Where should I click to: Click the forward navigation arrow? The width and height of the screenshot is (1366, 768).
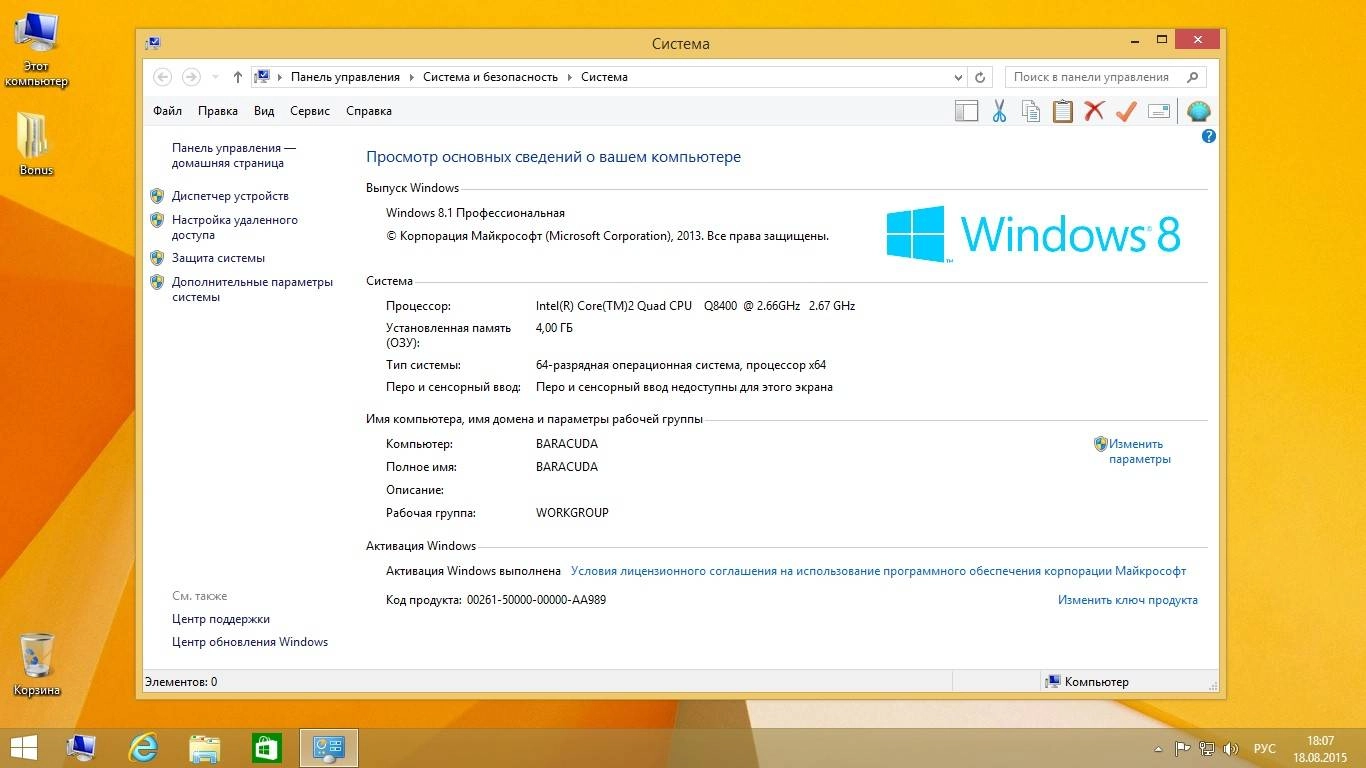(x=191, y=77)
